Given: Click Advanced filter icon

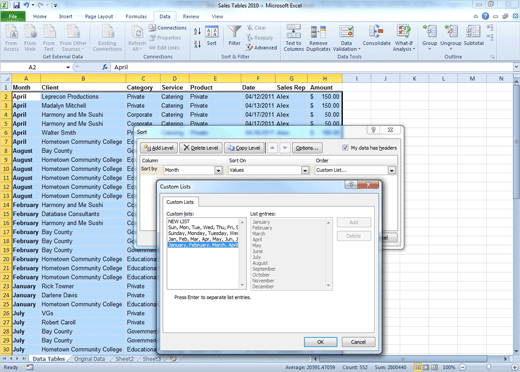Looking at the screenshot, I should 262,48.
